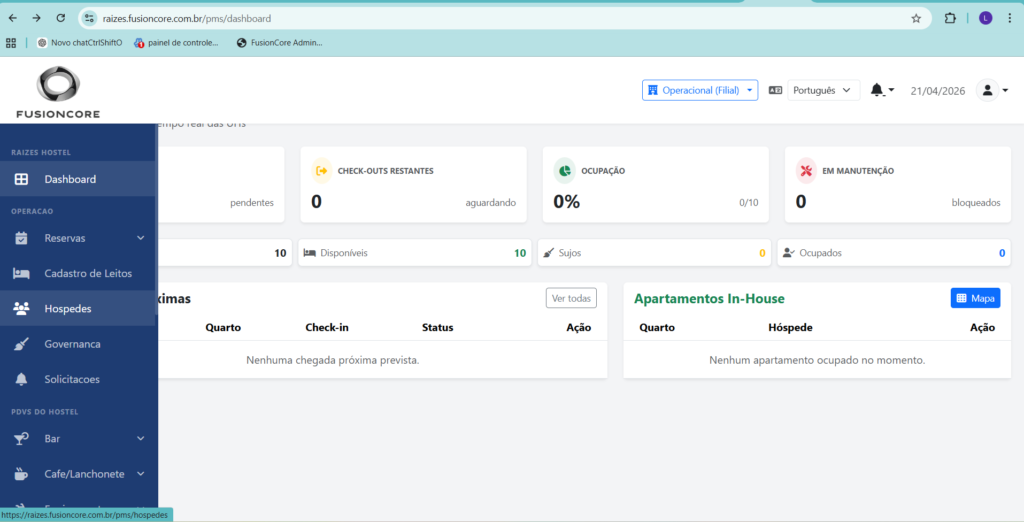
Task: Click the 'Disponíveis' label
Action: (x=344, y=253)
